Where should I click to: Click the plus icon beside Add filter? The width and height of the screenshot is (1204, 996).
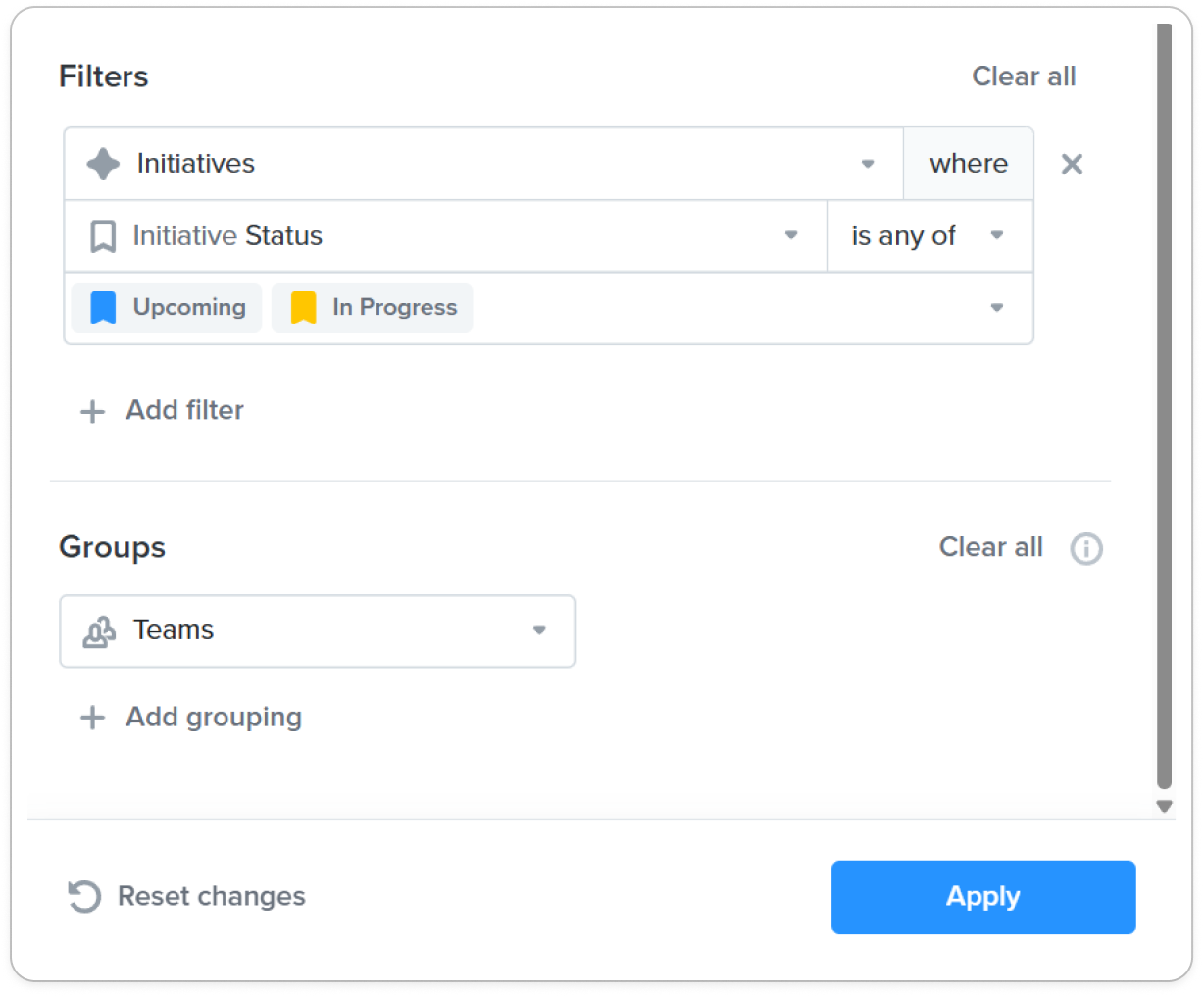point(92,411)
